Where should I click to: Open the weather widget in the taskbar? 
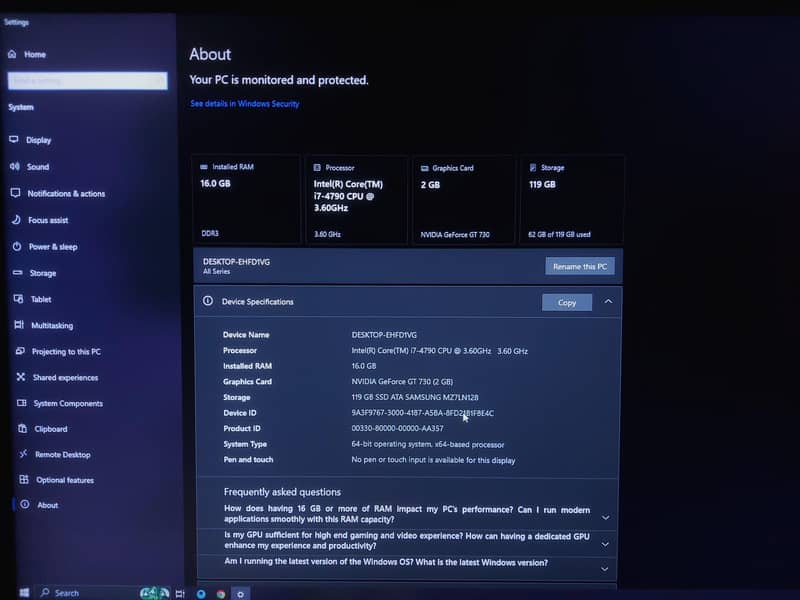(150, 593)
